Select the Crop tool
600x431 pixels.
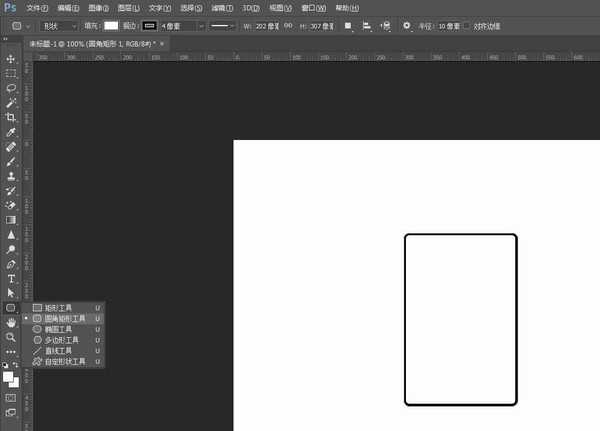pos(11,117)
